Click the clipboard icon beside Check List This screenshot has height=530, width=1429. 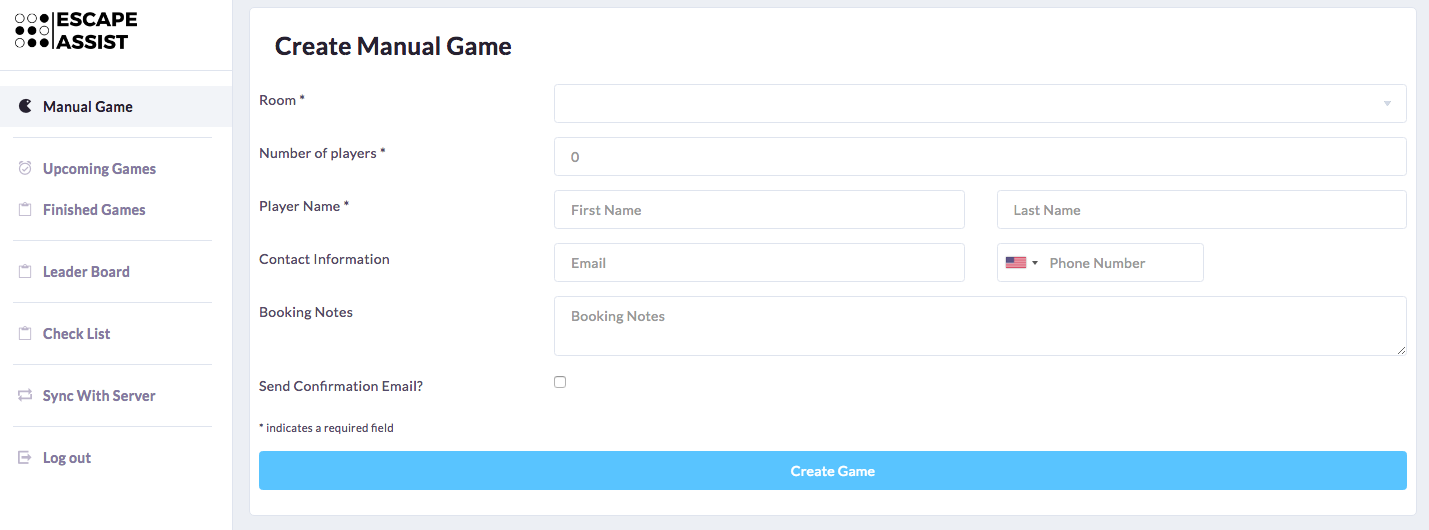26,333
